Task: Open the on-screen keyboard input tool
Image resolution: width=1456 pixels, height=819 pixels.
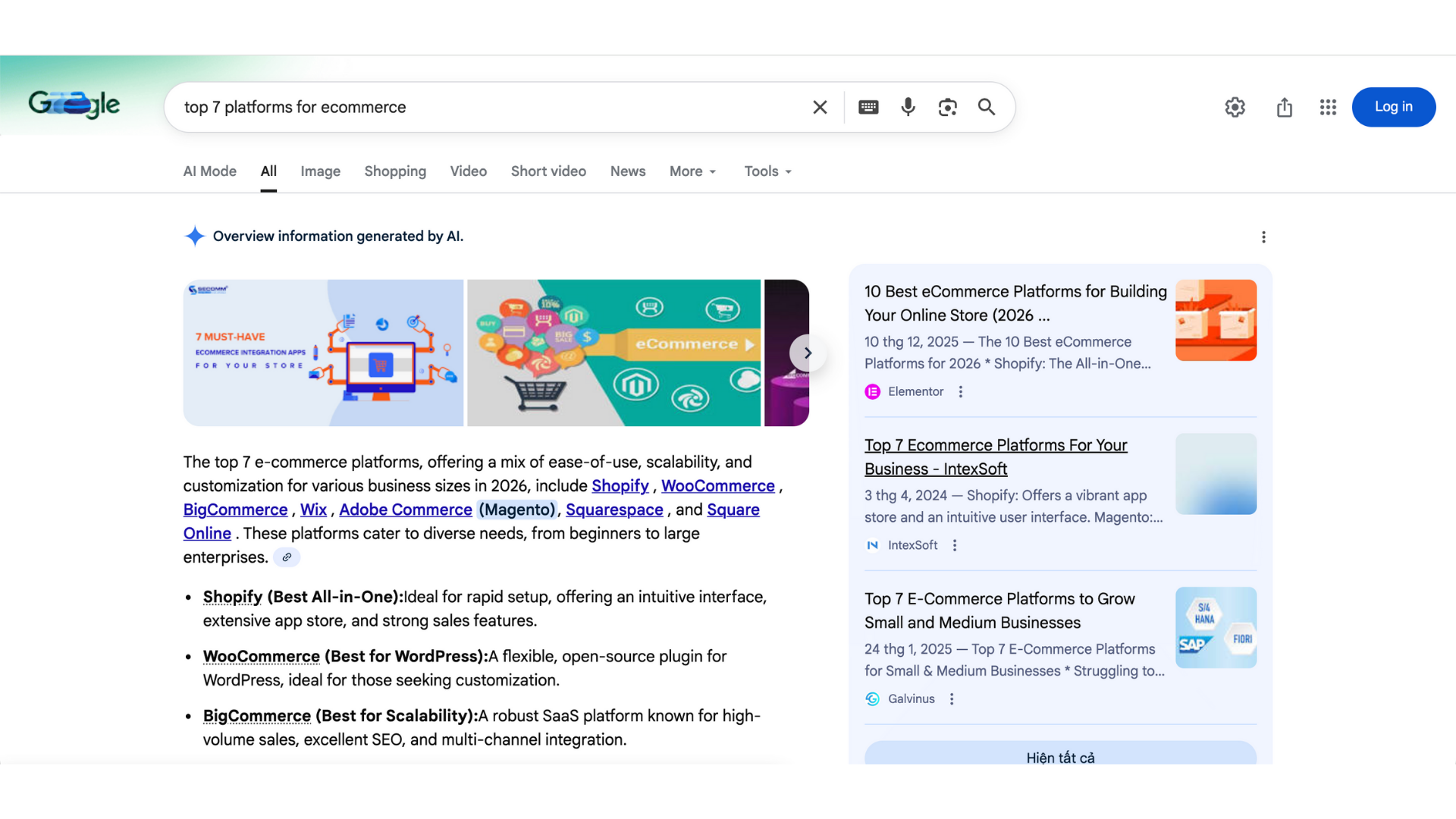Action: pyautogui.click(x=868, y=107)
